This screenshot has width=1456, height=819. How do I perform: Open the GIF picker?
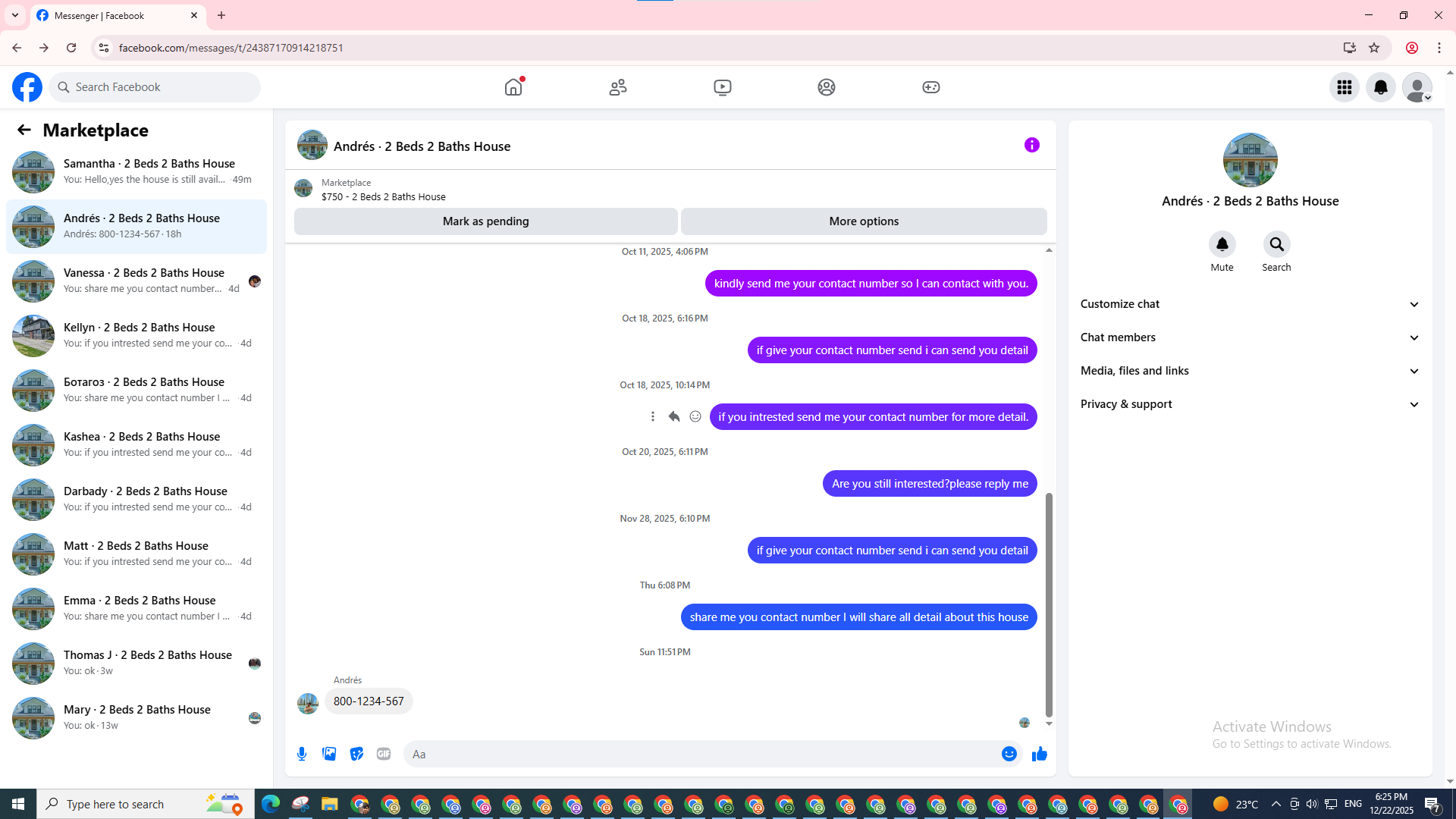point(384,754)
